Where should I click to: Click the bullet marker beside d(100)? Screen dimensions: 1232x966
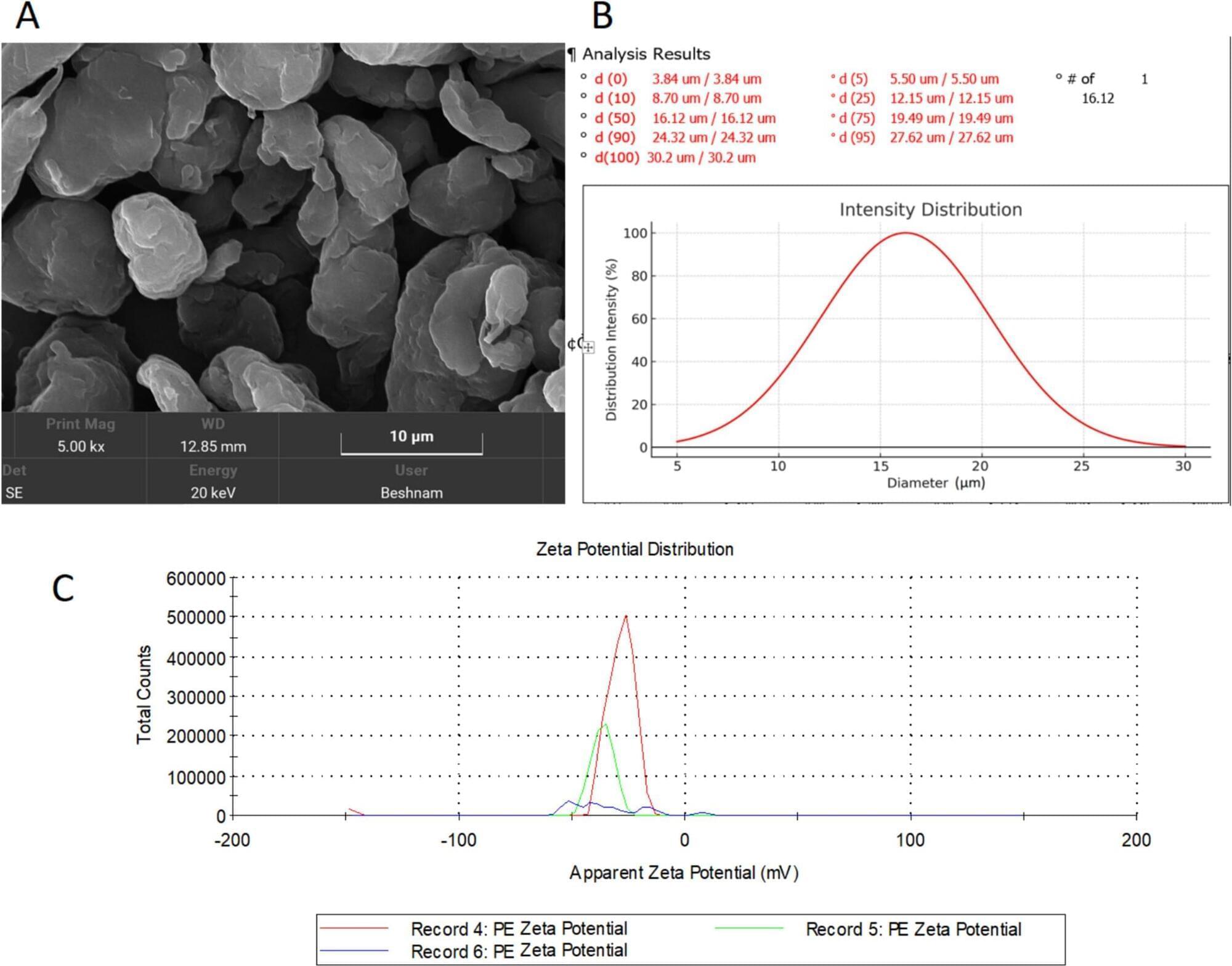tap(583, 156)
